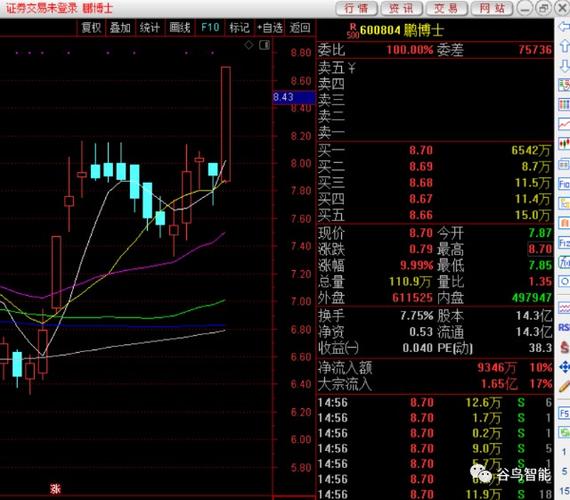The image size is (570, 500).
Task: Click the 画线 draw-line toolbar button
Action: click(x=180, y=28)
